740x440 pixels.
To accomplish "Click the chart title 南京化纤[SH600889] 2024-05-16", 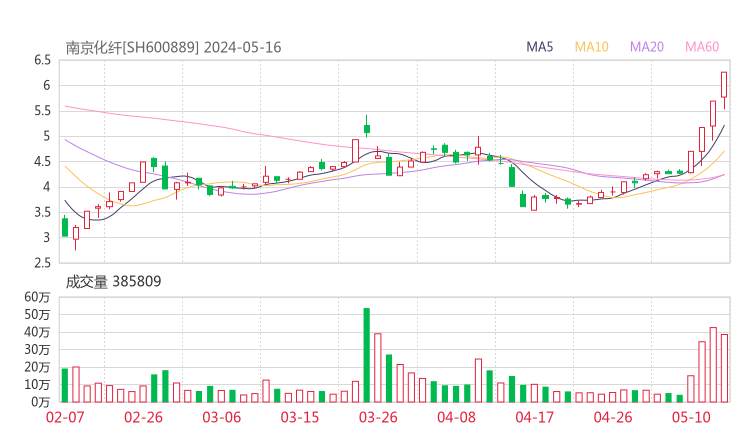I will tap(173, 47).
